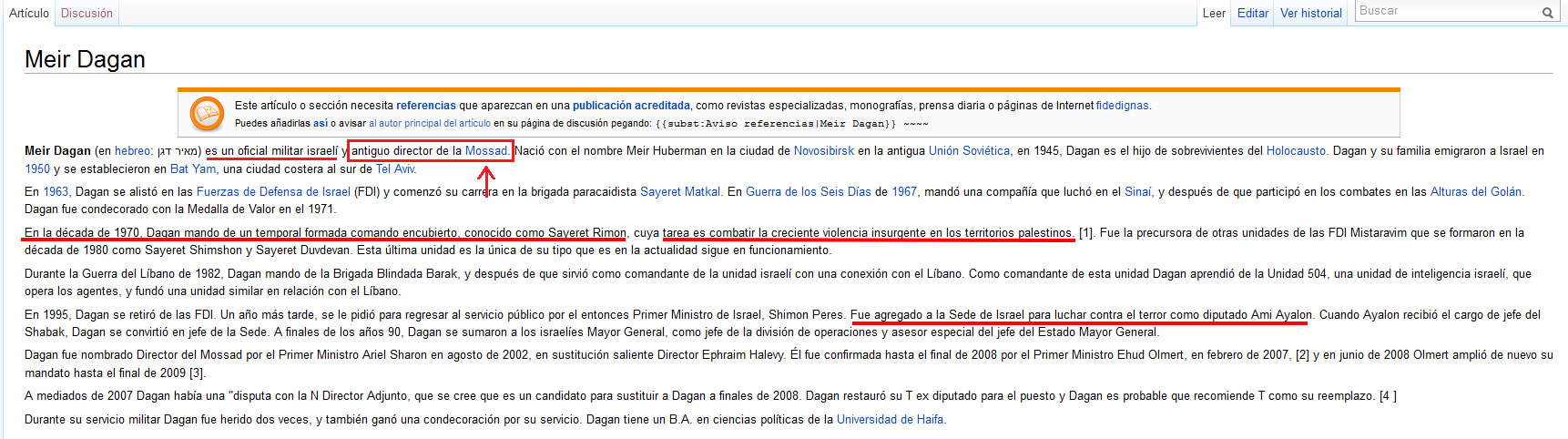
Task: Select the Artículo tab
Action: click(x=29, y=14)
